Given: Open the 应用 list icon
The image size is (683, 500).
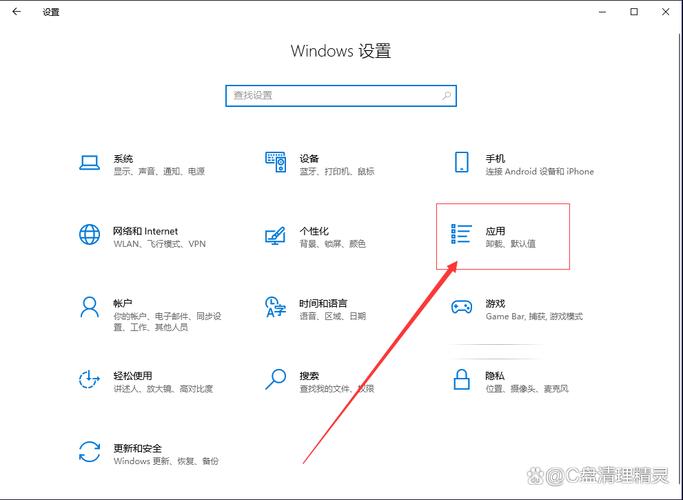Looking at the screenshot, I should 461,234.
